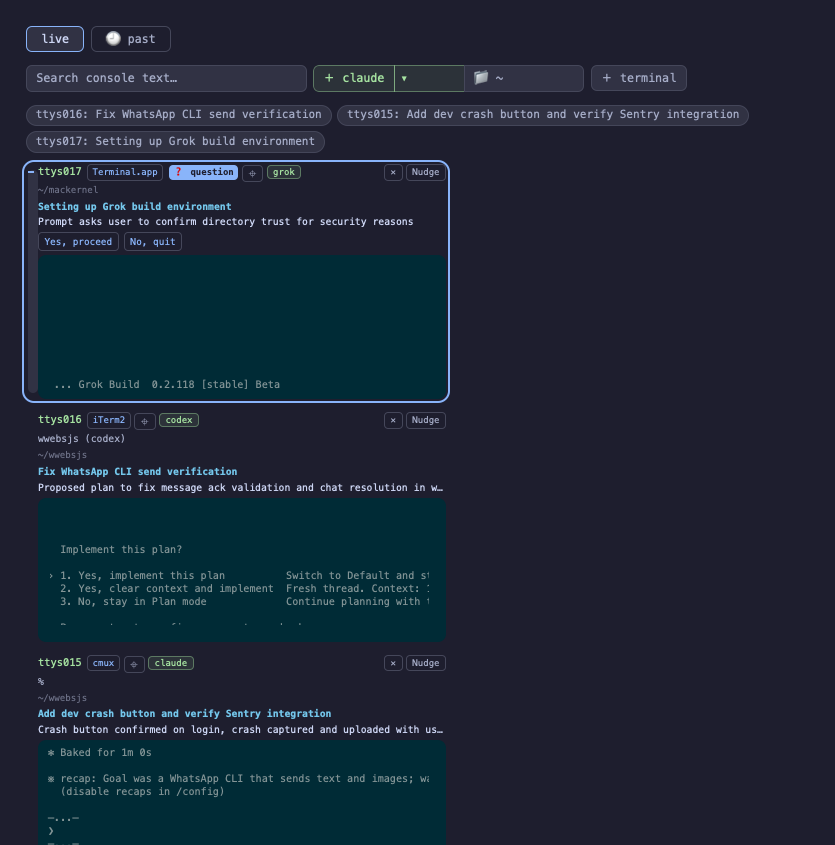835x845 pixels.
Task: Open a new terminal
Action: point(639,78)
